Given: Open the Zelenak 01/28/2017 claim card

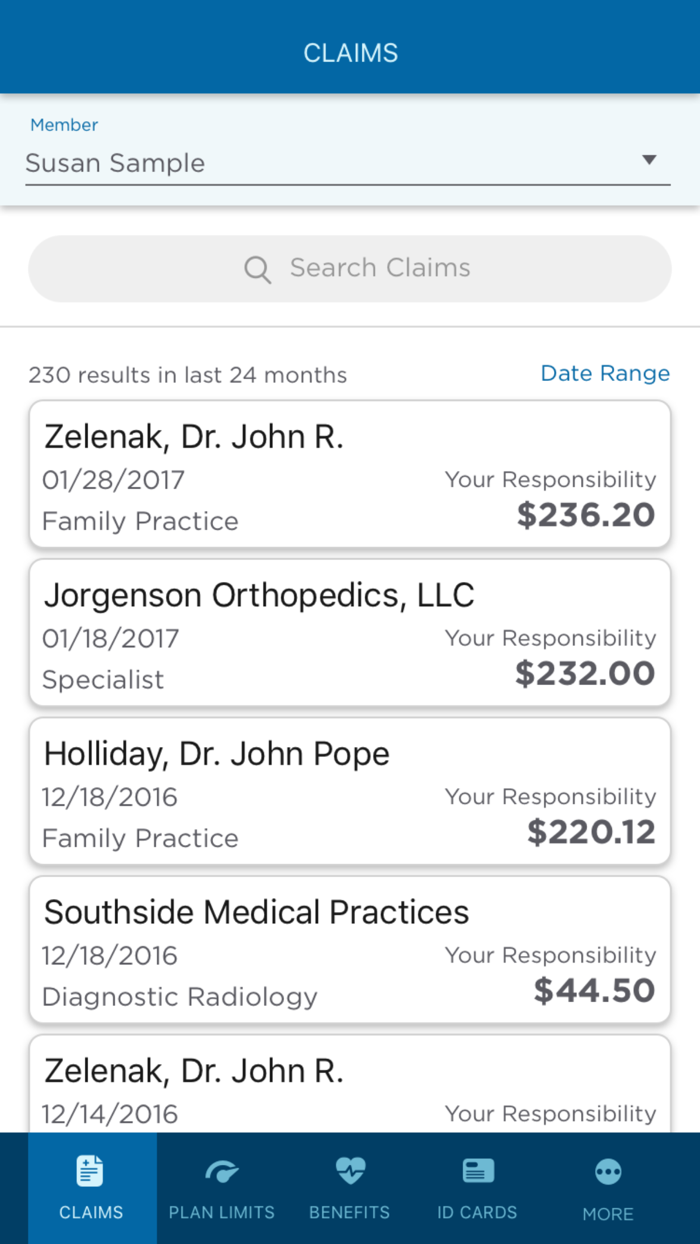Looking at the screenshot, I should (350, 474).
